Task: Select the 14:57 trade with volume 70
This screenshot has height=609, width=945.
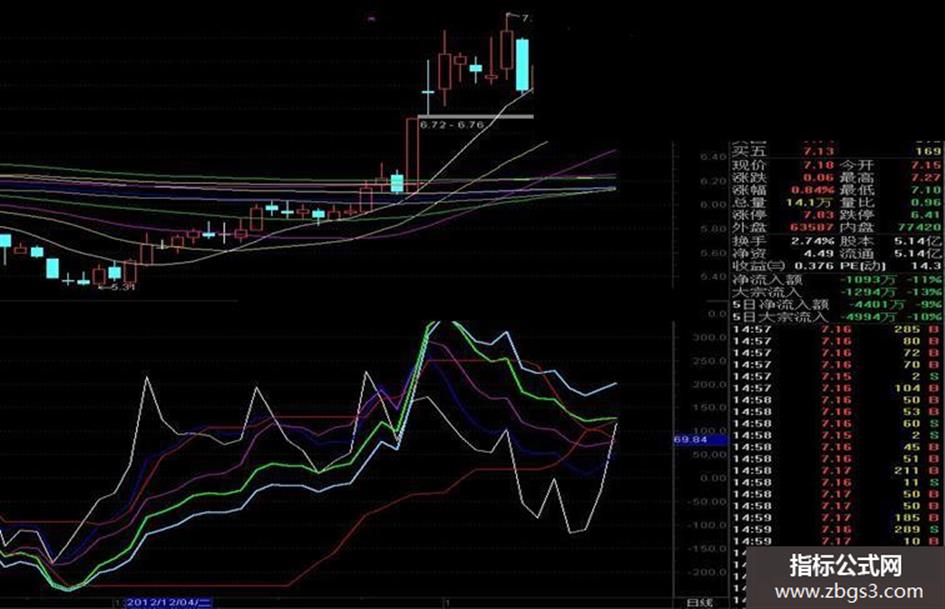Action: pyautogui.click(x=837, y=365)
